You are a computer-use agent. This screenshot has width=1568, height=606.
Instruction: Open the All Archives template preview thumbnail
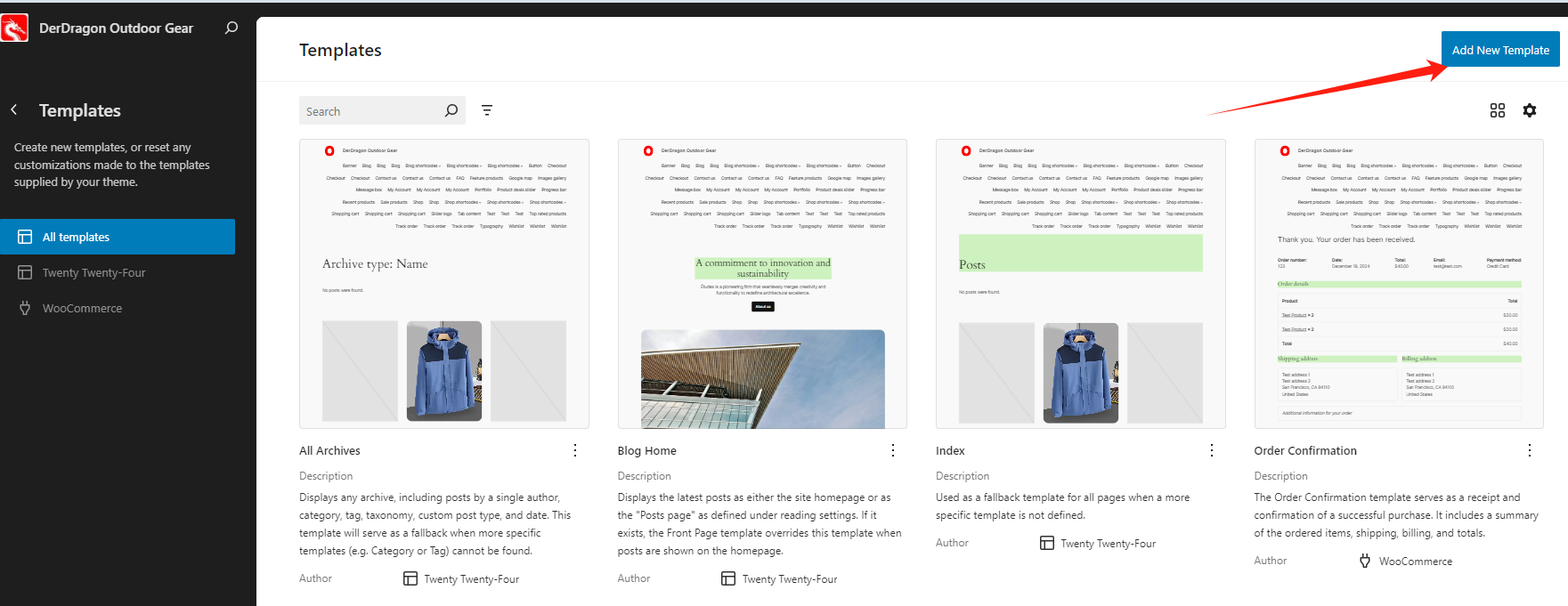click(444, 284)
